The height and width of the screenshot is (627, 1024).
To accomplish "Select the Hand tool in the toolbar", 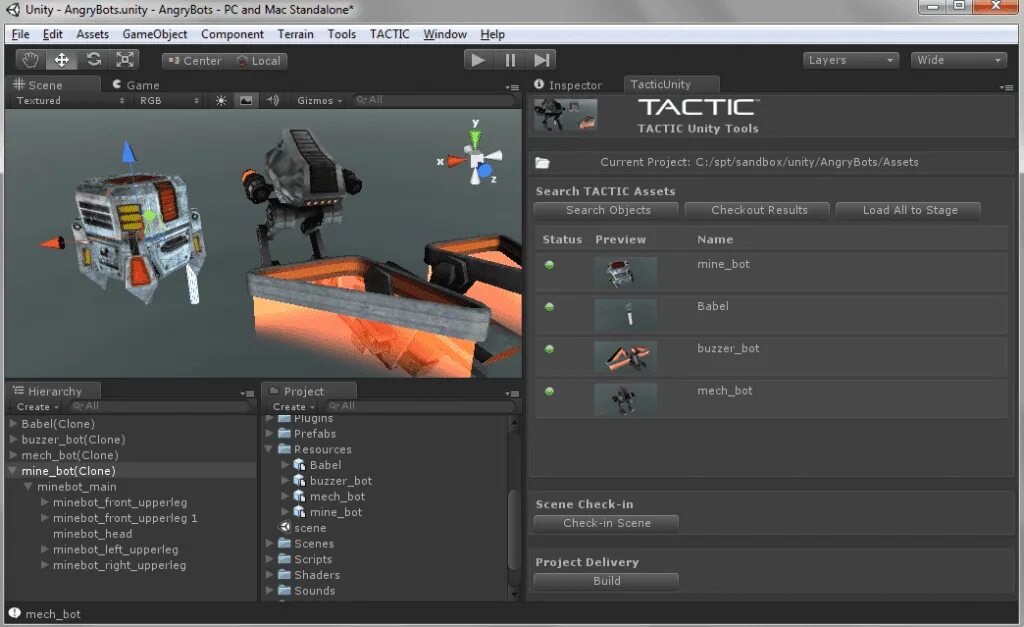I will [x=29, y=60].
